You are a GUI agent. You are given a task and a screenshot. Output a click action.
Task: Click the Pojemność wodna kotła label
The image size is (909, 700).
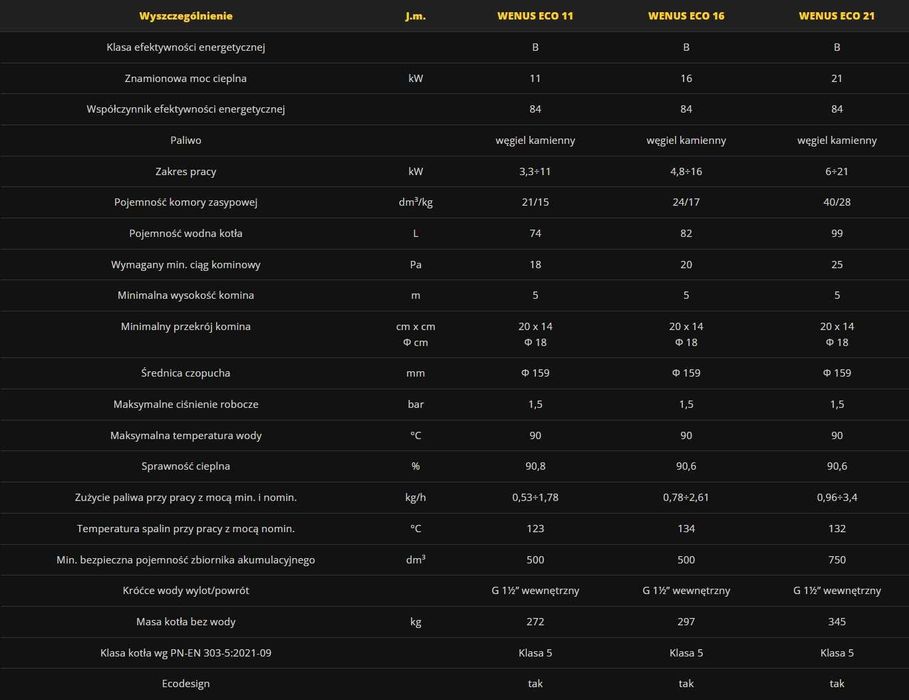[x=186, y=233]
